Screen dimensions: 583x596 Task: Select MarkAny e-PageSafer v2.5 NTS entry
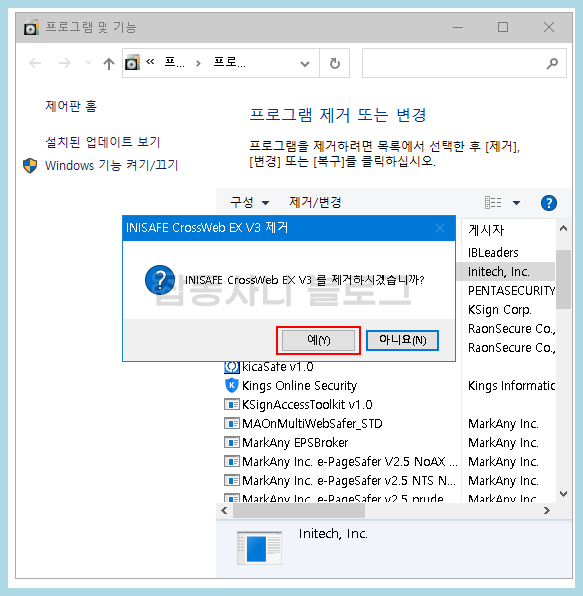coord(349,481)
